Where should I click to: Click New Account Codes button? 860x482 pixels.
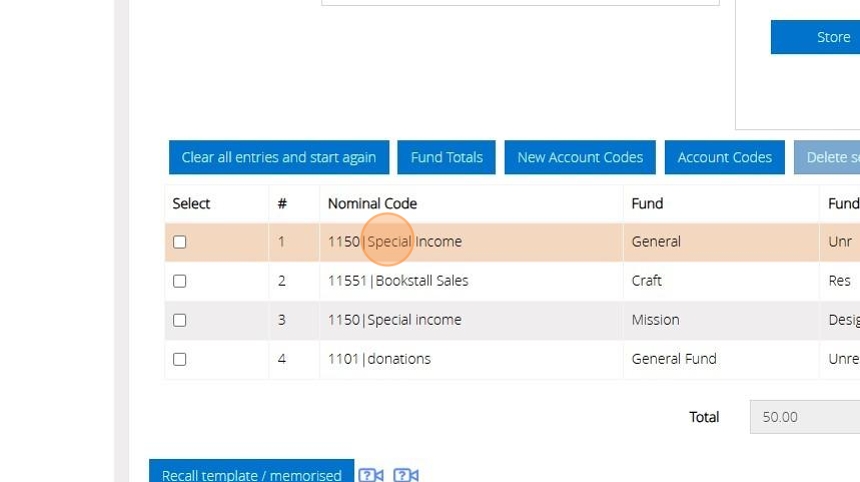580,157
